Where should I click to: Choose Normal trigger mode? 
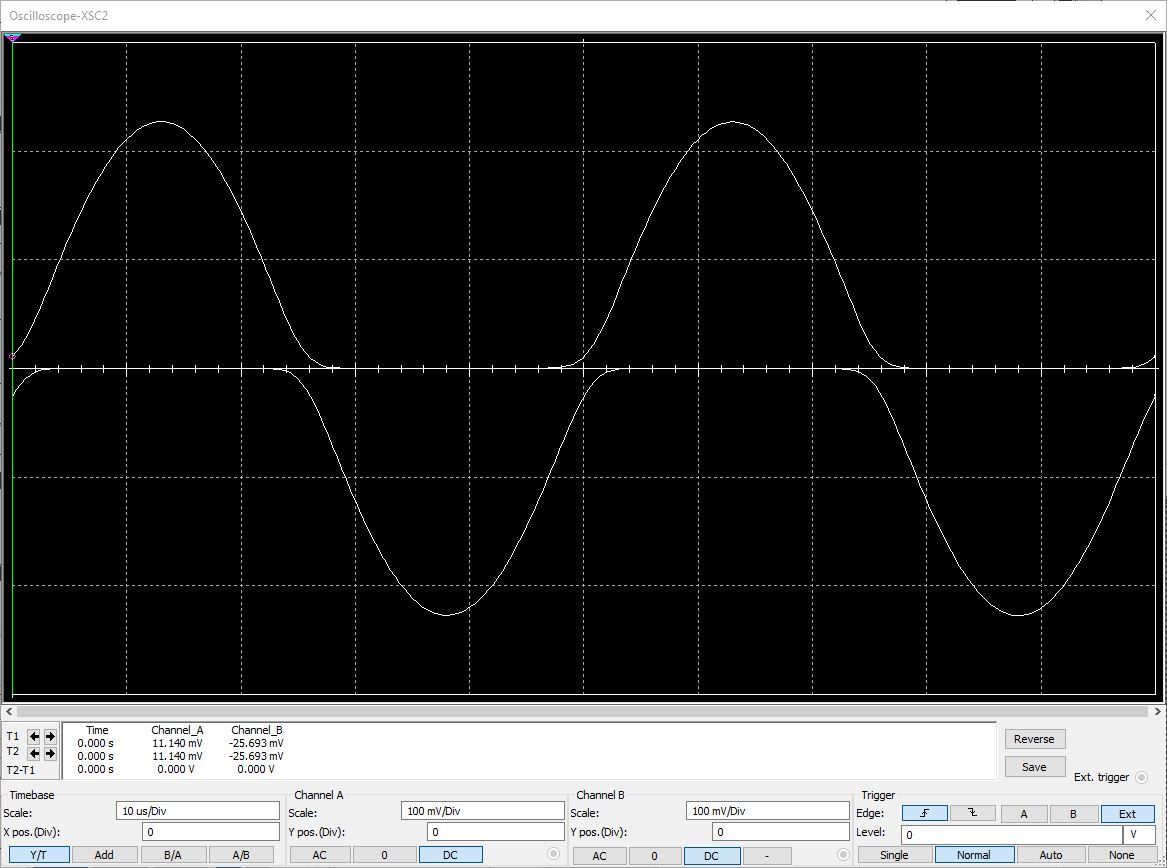(974, 855)
